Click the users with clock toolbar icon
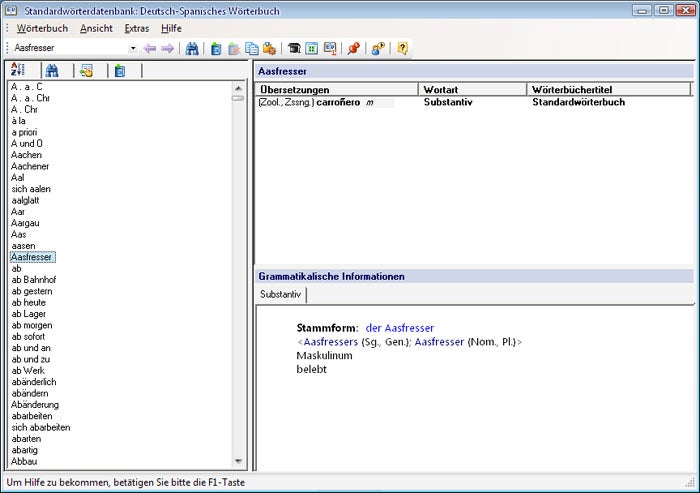The image size is (700, 493). [378, 48]
